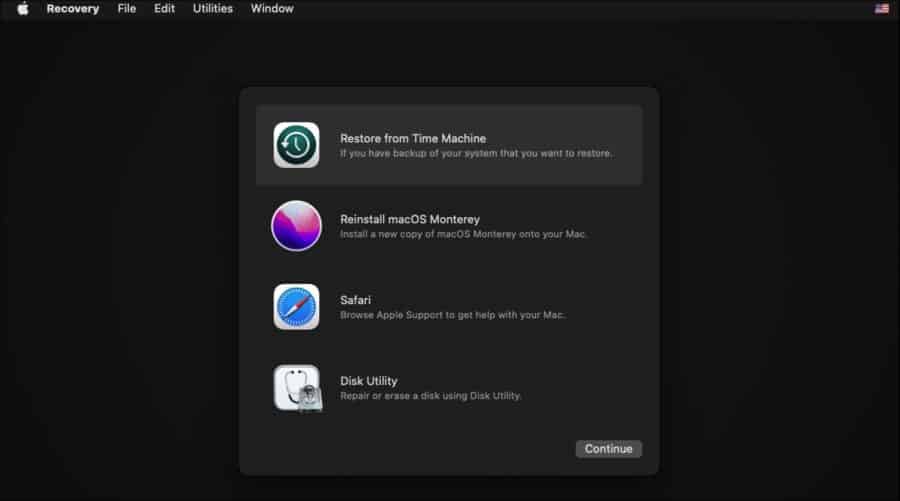
Task: Select the Safari option title
Action: 355,300
